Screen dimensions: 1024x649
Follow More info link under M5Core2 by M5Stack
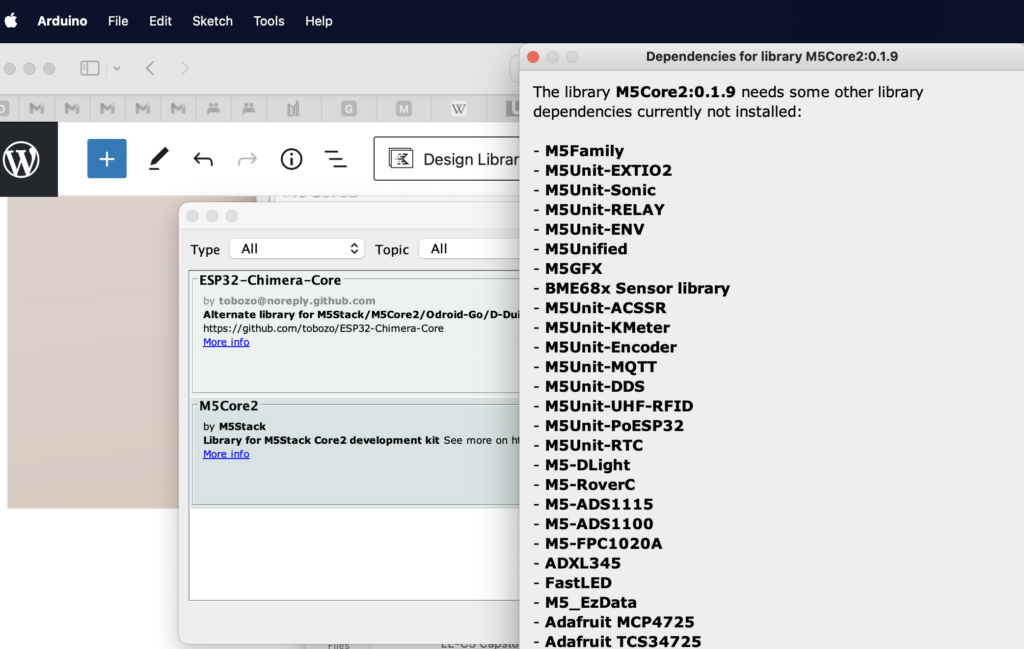(x=226, y=454)
